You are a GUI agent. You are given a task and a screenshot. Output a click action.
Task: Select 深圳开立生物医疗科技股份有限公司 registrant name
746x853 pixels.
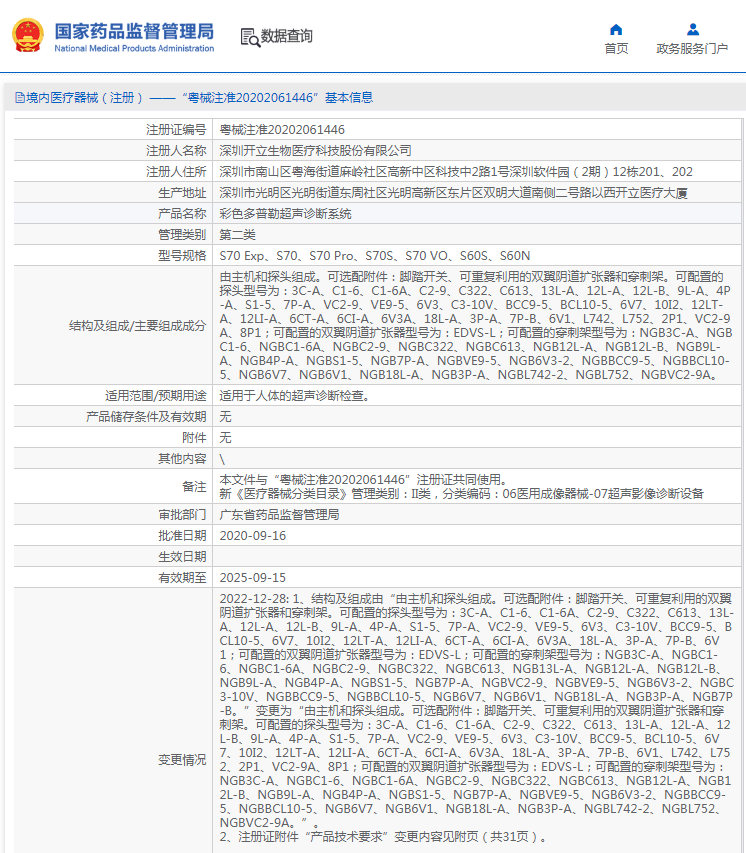tap(315, 151)
